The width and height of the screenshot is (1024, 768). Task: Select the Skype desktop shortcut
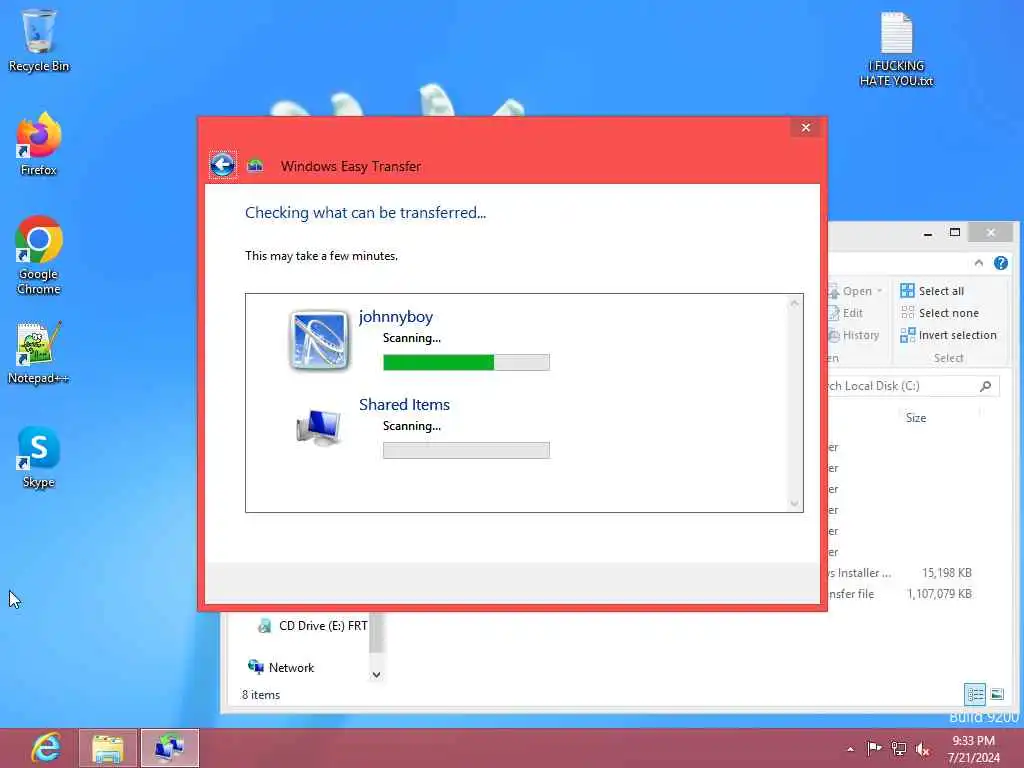(39, 457)
